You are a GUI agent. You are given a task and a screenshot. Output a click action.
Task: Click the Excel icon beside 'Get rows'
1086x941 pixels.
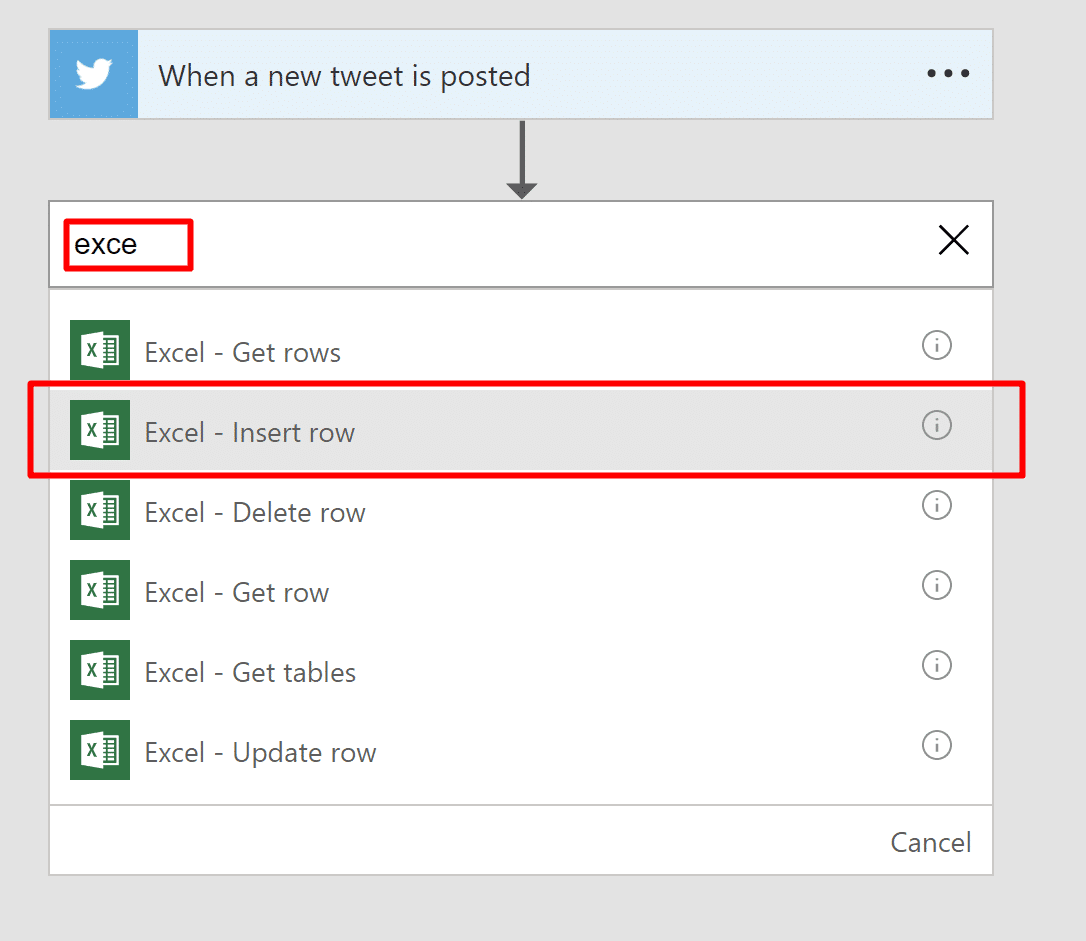tap(100, 350)
